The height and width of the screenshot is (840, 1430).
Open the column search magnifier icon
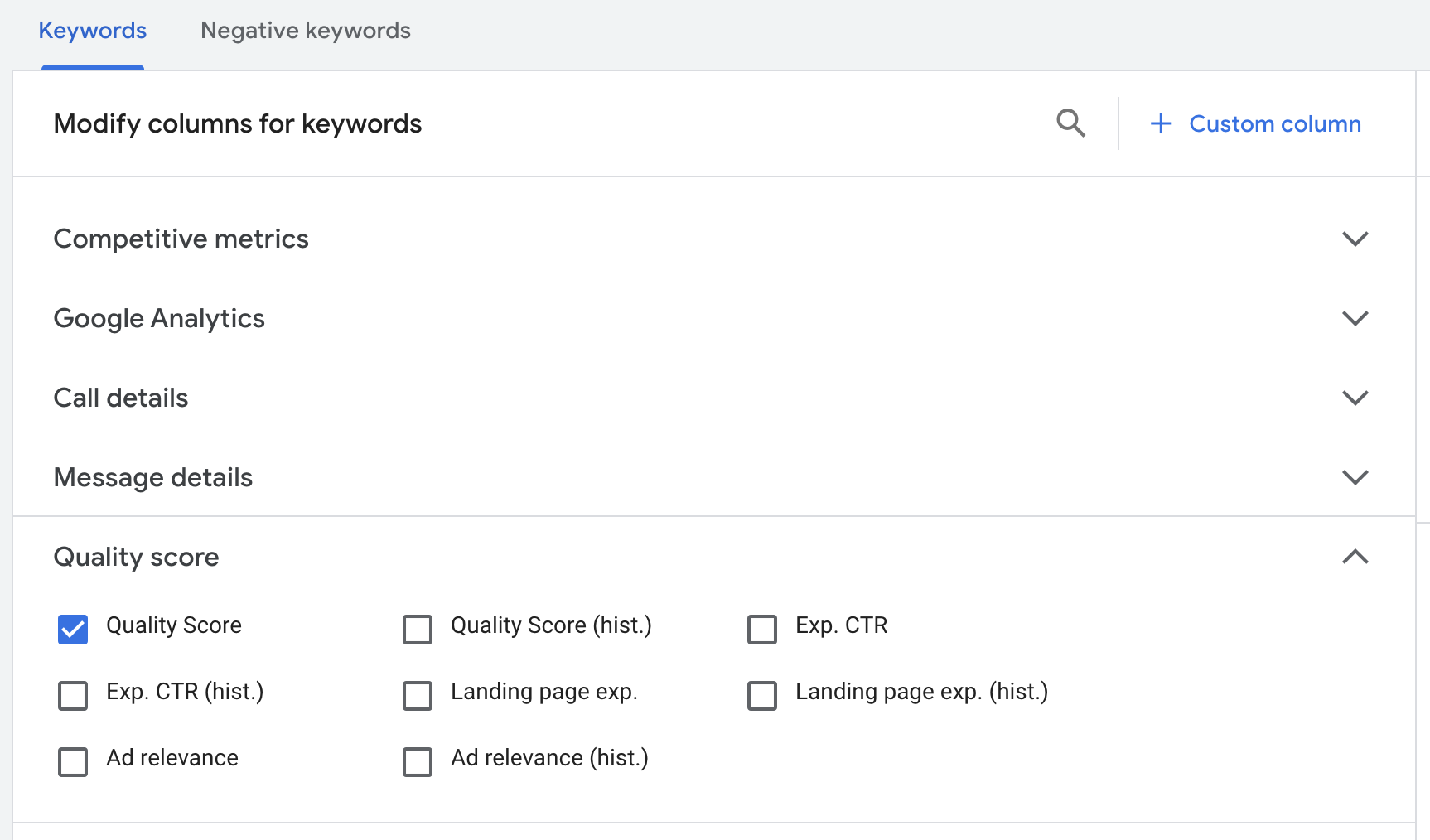coord(1070,123)
